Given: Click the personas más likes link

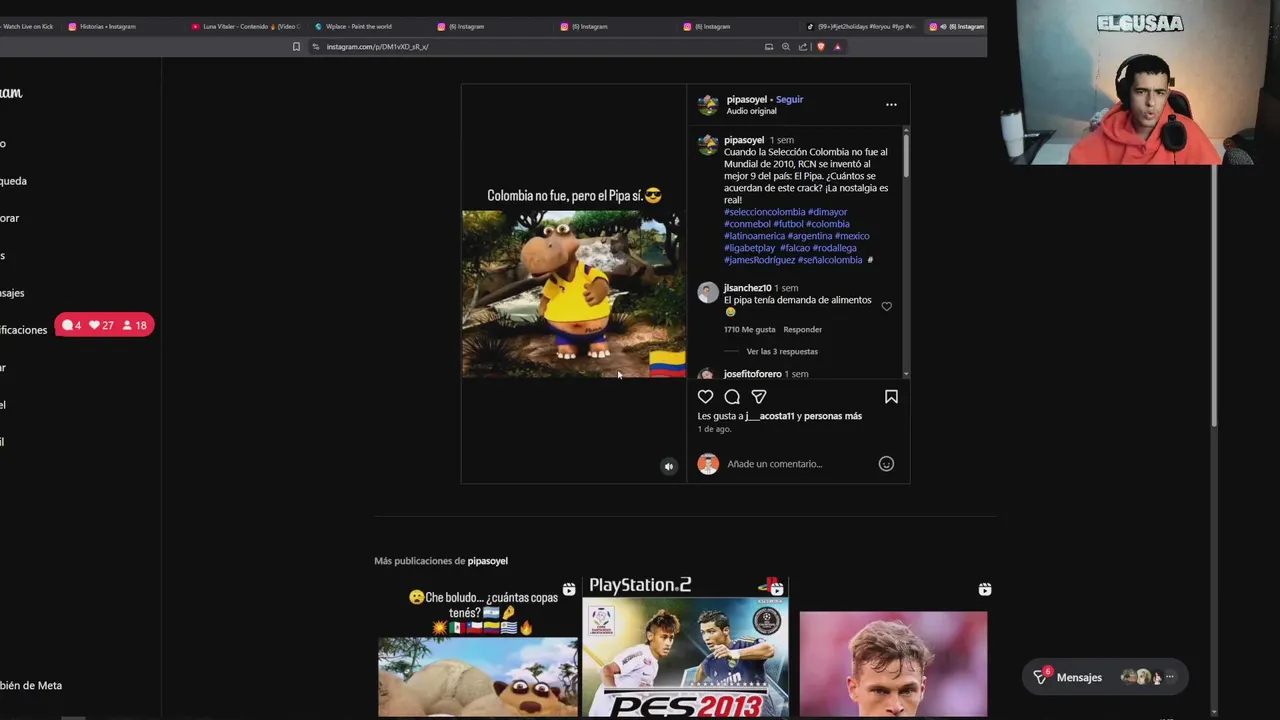Looking at the screenshot, I should click(834, 416).
